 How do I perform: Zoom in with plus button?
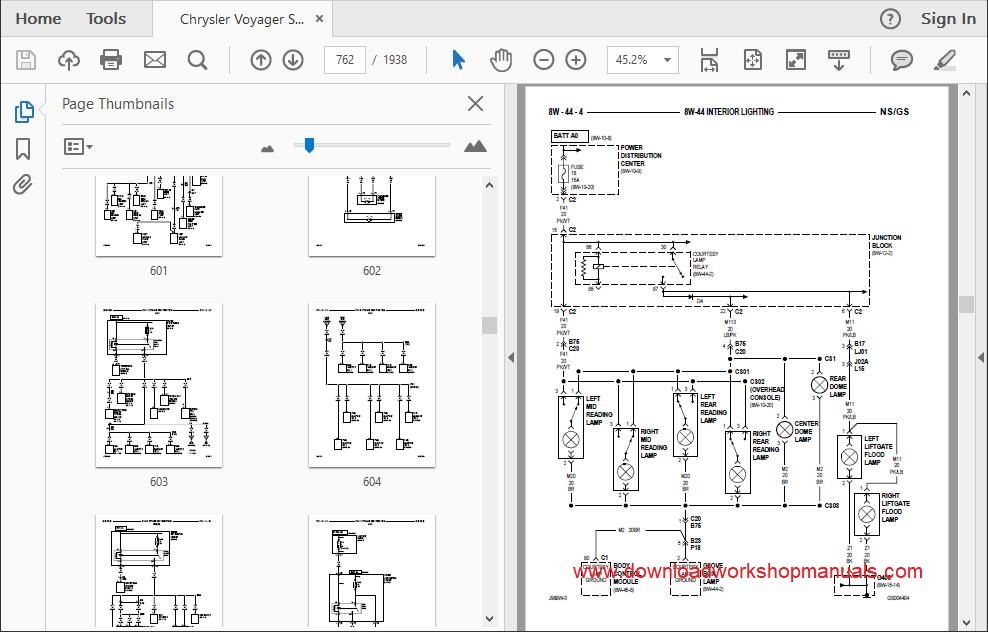576,60
